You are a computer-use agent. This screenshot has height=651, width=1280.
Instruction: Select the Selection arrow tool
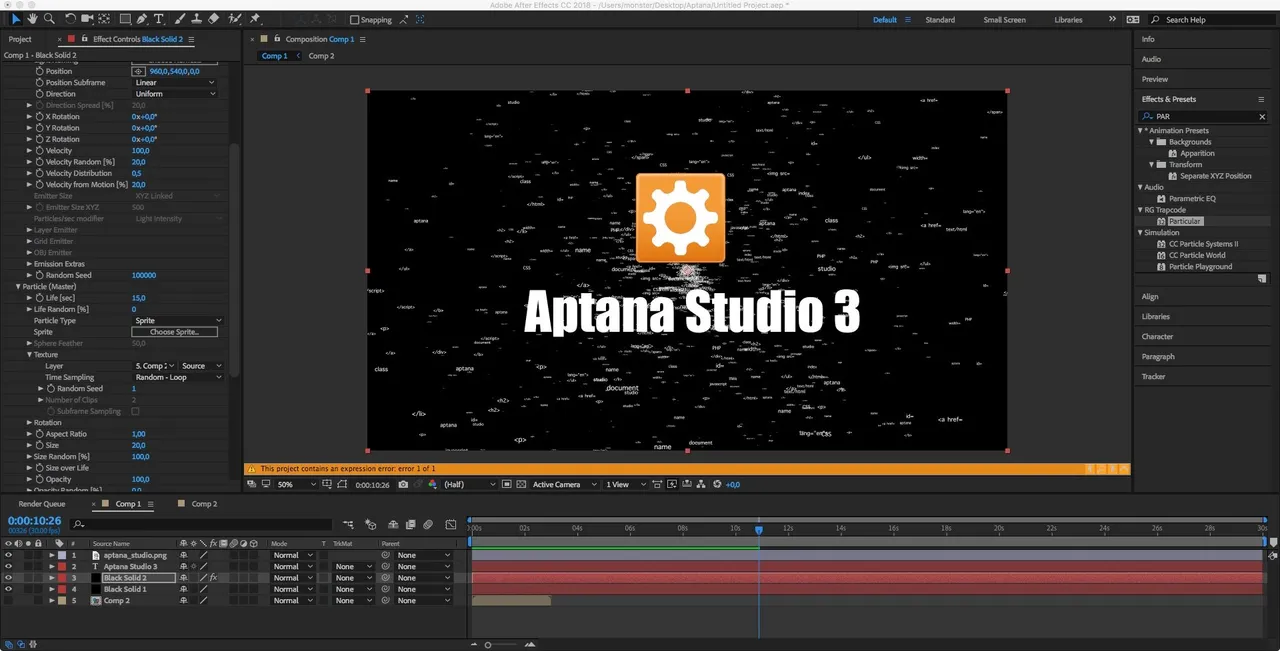pyautogui.click(x=16, y=19)
